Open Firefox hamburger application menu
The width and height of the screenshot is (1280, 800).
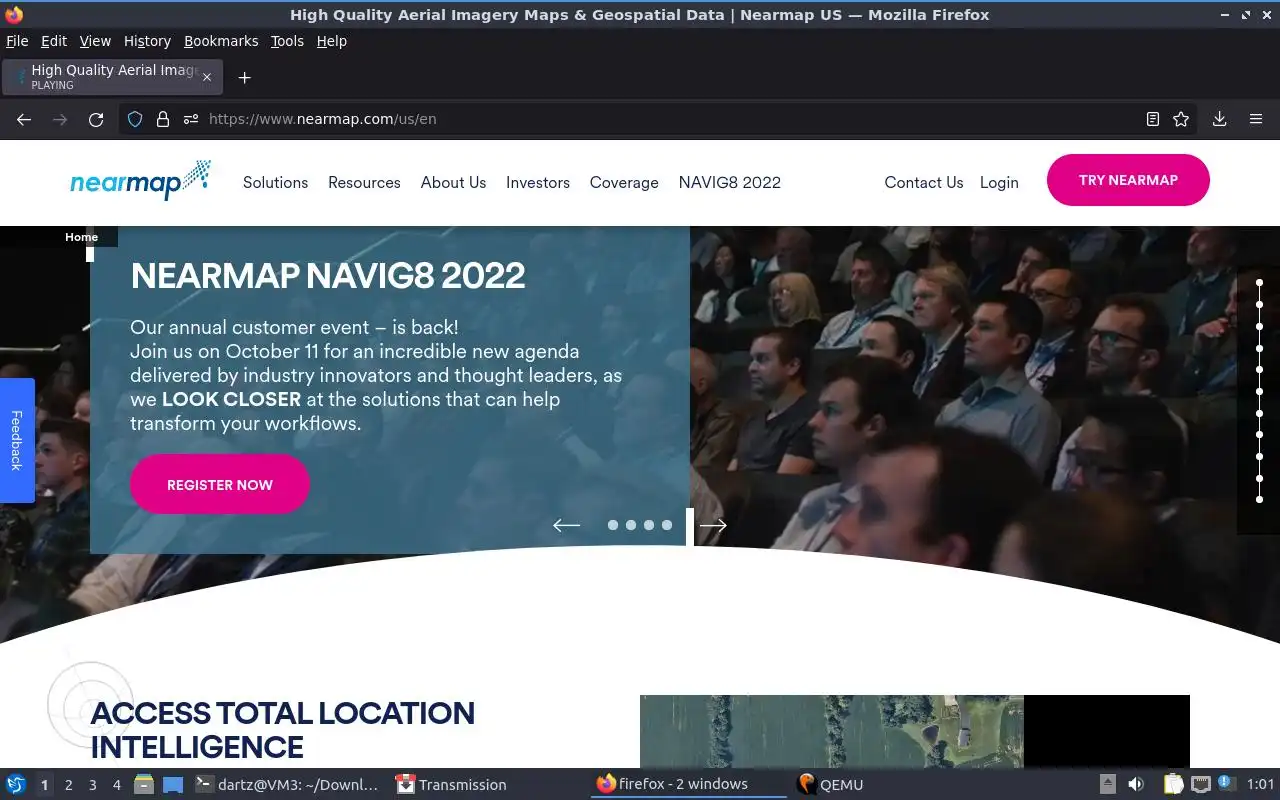coord(1256,119)
